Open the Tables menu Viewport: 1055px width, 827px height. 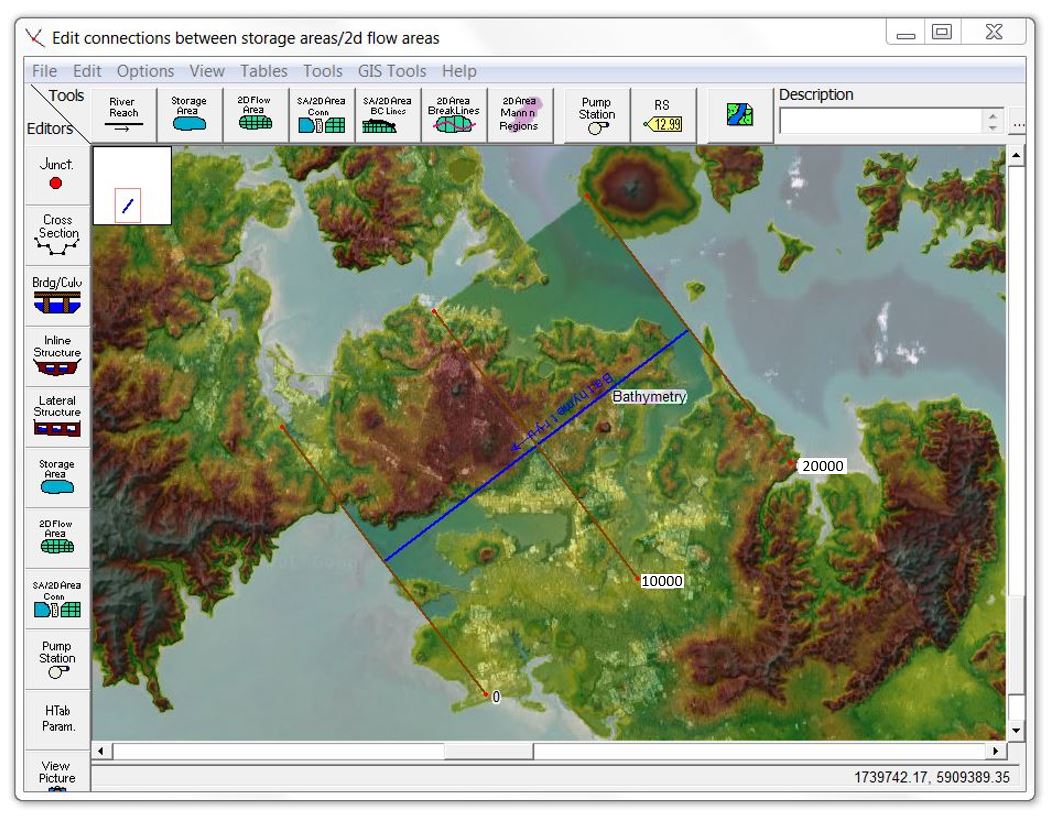[x=264, y=71]
